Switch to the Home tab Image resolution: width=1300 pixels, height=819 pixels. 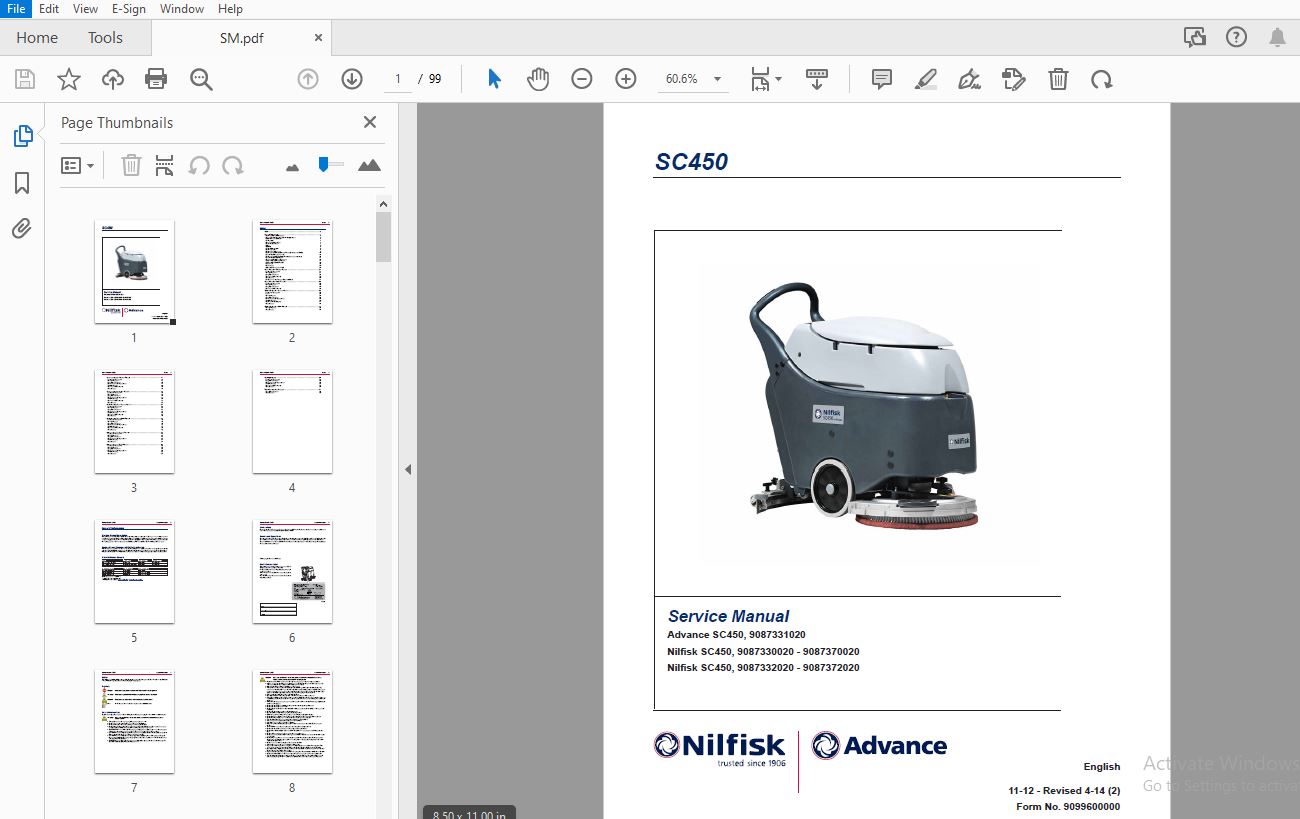pos(37,38)
